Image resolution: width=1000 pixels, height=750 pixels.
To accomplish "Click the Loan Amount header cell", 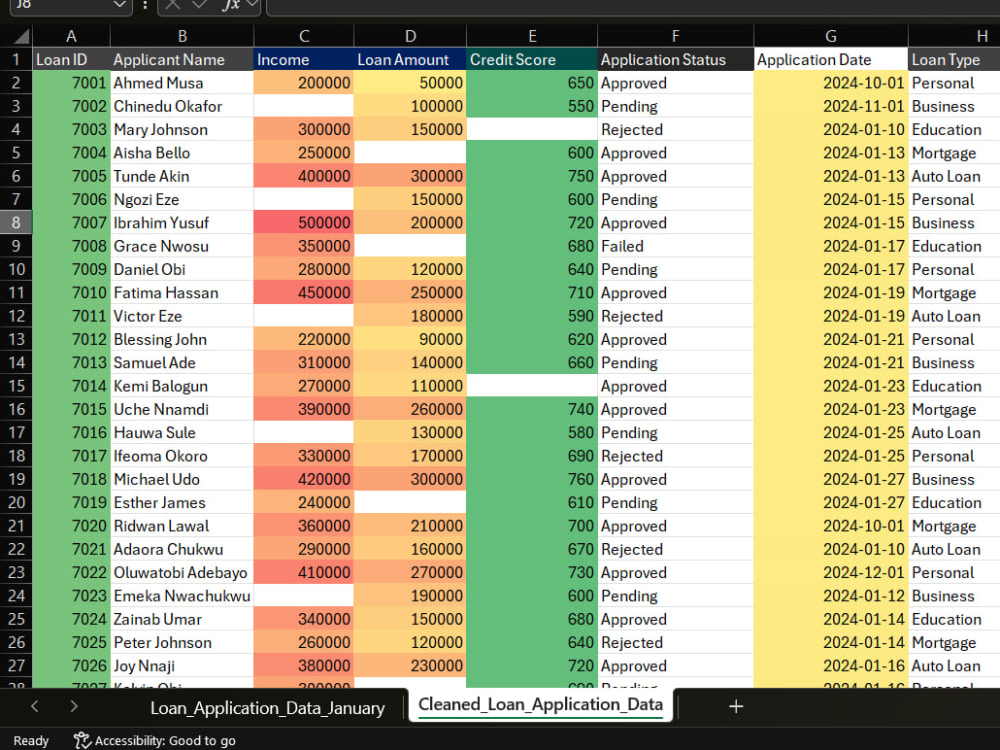I will click(x=410, y=60).
